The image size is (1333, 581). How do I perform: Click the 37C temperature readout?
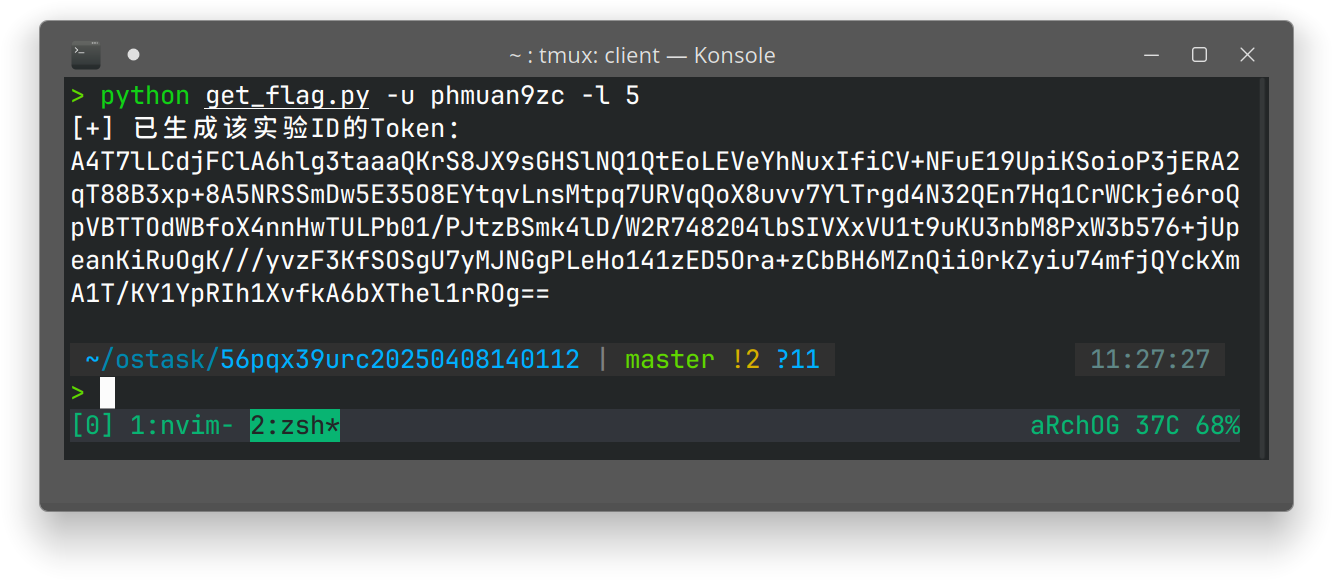click(1157, 426)
